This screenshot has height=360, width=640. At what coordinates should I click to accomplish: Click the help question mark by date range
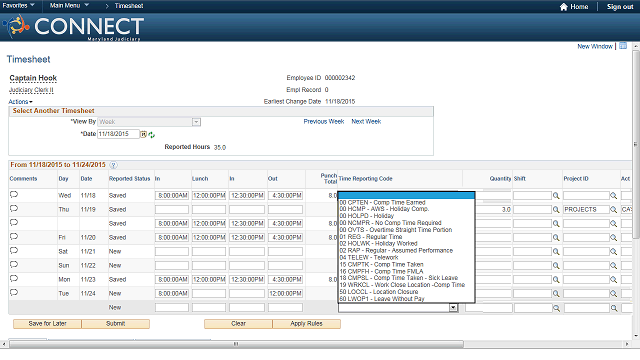[x=113, y=165]
